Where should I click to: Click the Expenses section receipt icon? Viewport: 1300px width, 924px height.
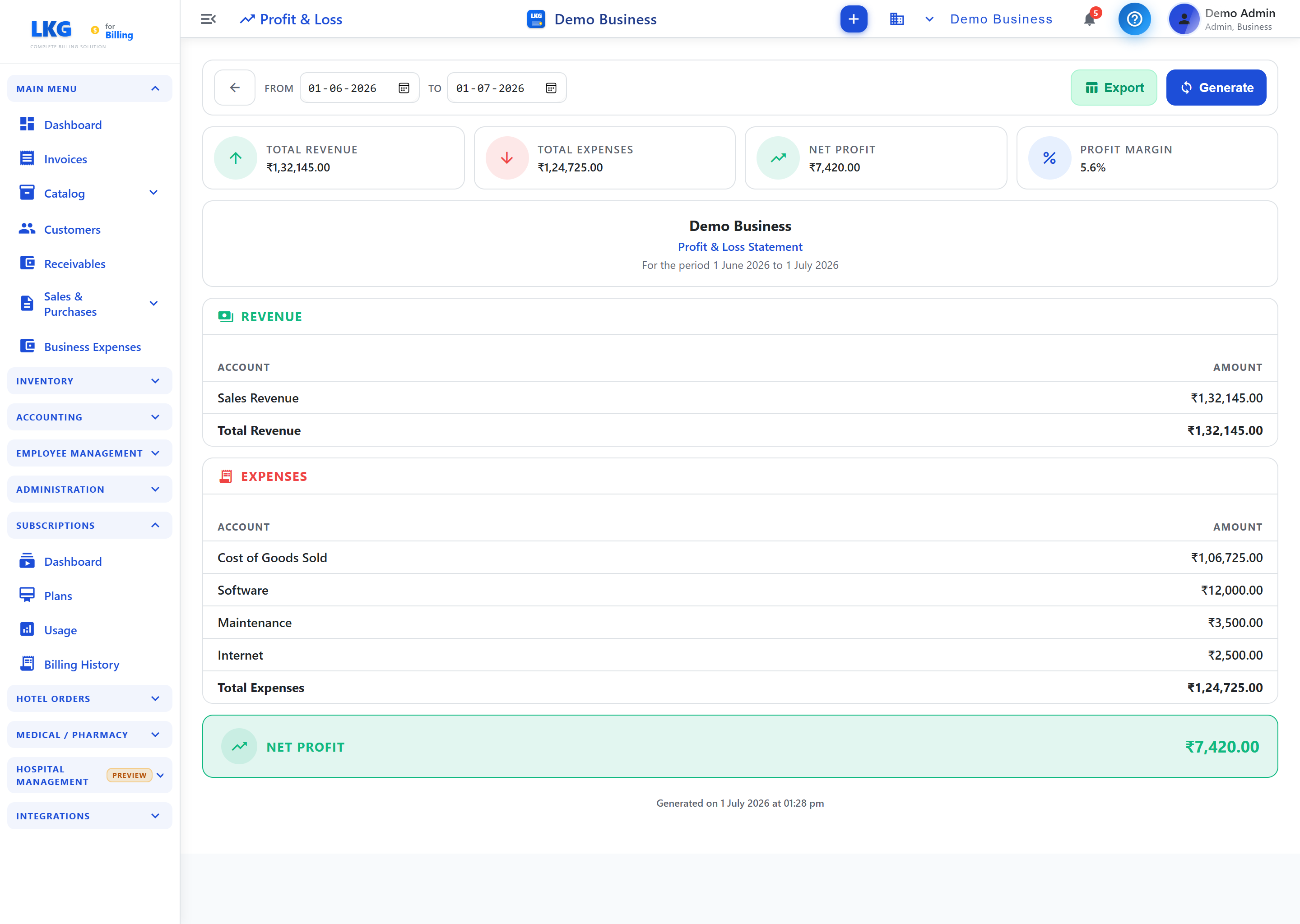pos(225,476)
